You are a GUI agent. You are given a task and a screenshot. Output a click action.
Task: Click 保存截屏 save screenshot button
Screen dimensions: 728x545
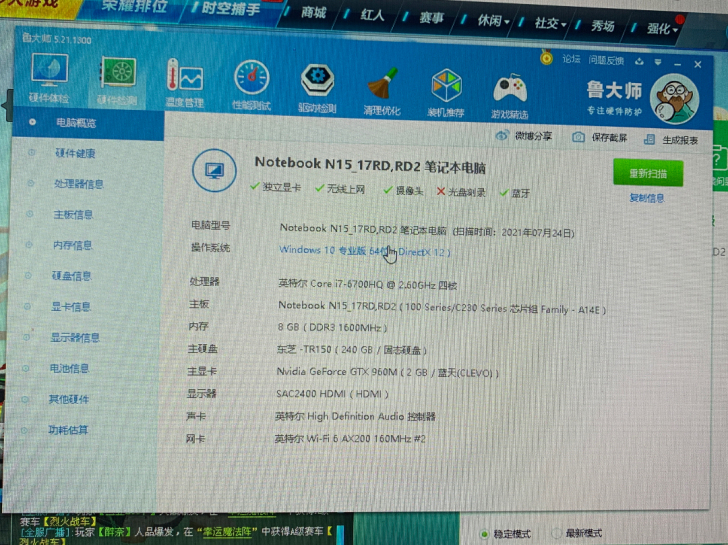tap(609, 138)
